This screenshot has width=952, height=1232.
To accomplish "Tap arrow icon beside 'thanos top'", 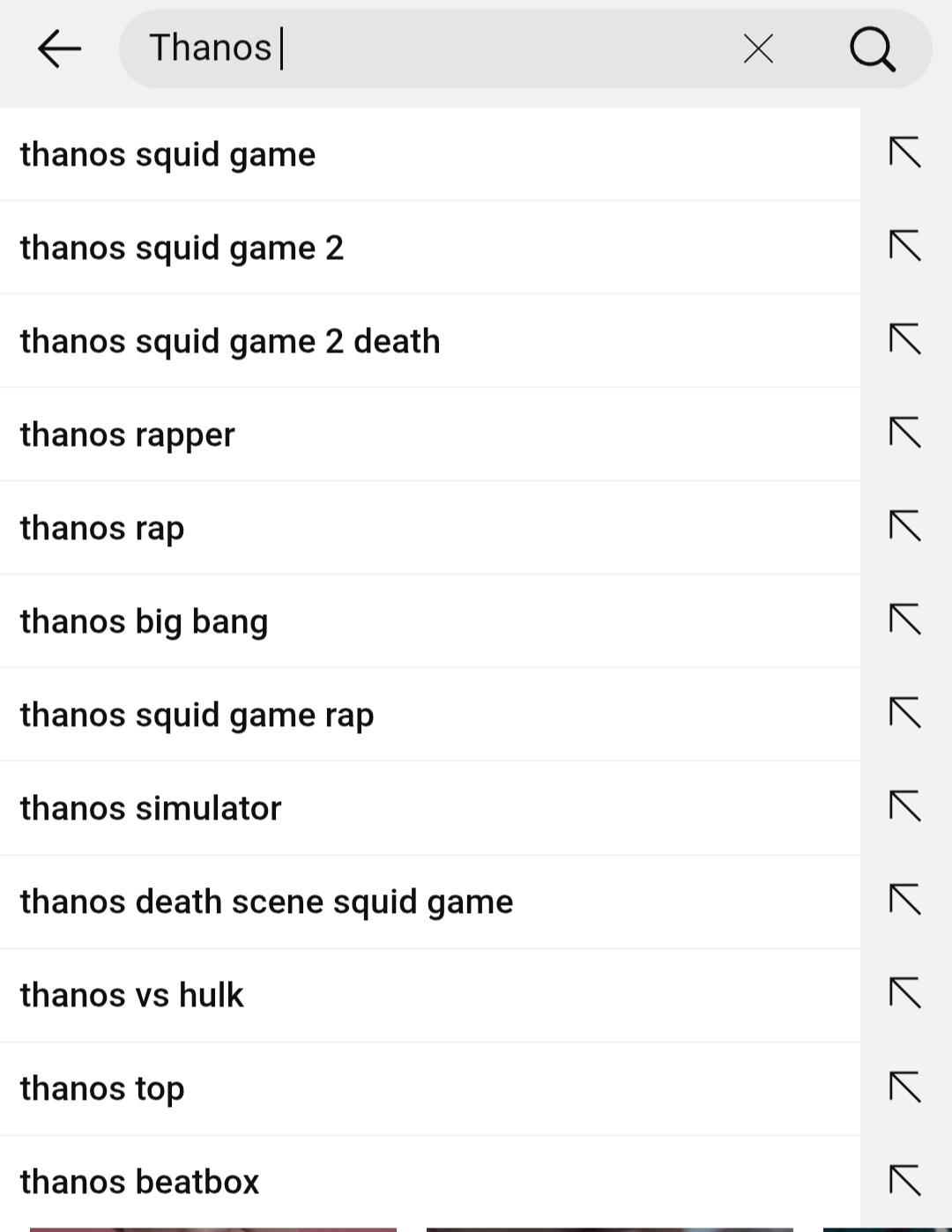I will tap(905, 1087).
